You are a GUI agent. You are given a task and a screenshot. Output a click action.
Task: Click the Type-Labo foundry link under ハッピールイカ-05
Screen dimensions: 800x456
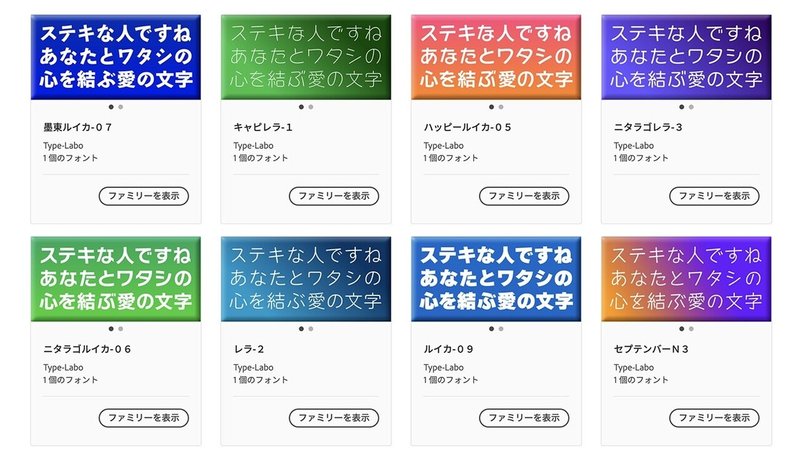coord(443,146)
